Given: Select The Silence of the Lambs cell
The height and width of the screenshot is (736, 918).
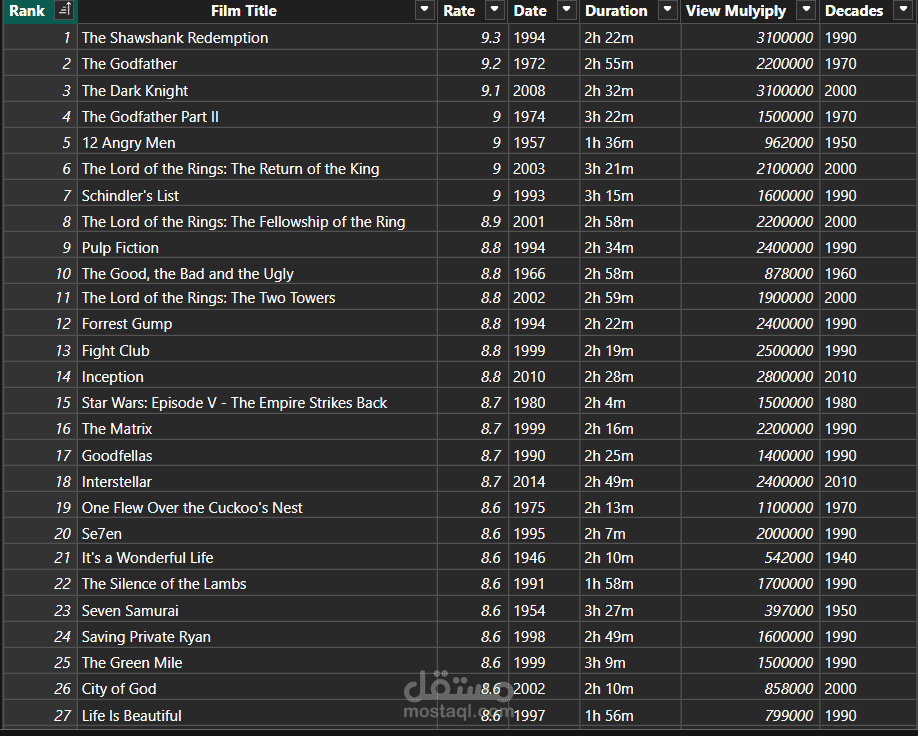Looking at the screenshot, I should (x=258, y=583).
